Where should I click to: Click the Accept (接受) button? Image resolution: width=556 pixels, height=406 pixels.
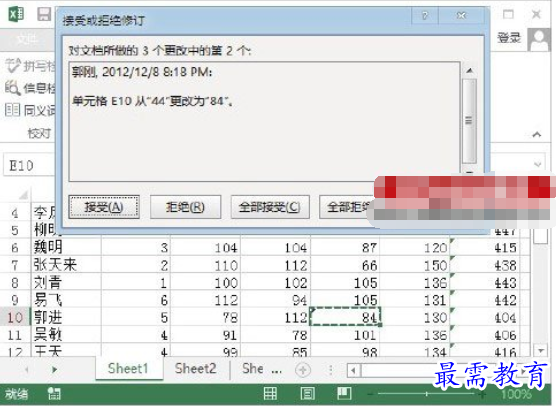[104, 207]
